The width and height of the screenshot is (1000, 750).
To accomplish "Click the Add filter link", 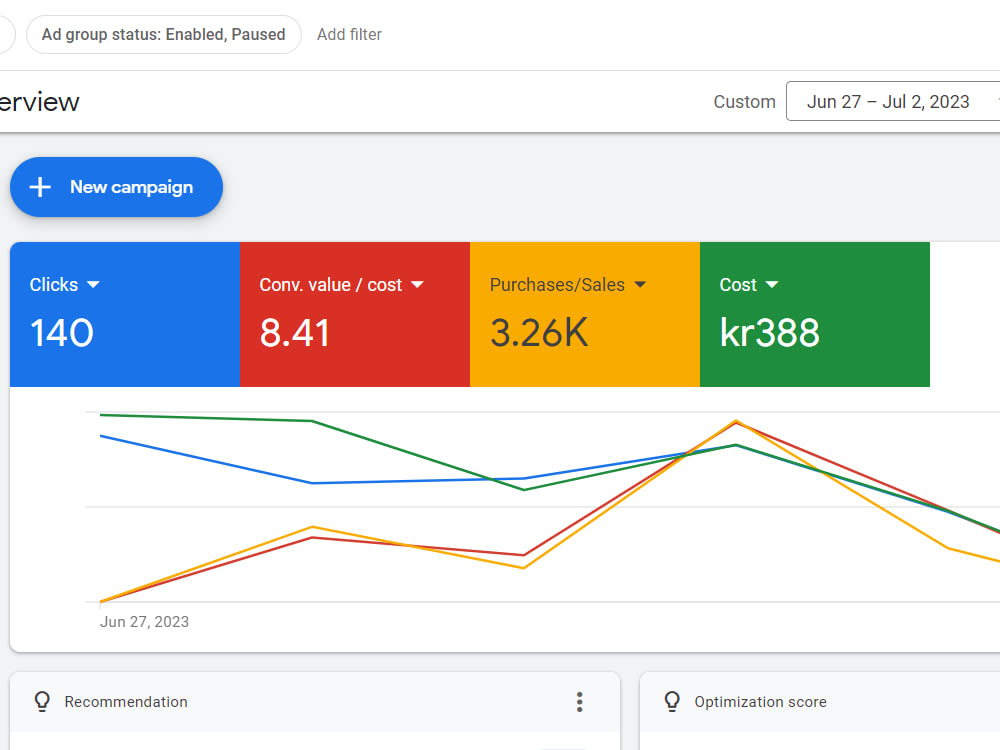I will coord(349,34).
